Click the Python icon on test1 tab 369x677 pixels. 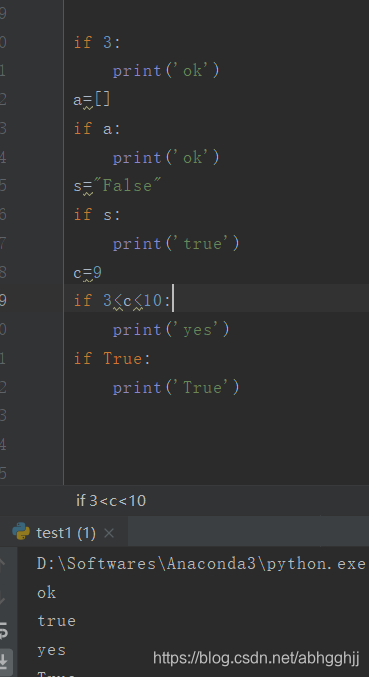click(x=21, y=531)
